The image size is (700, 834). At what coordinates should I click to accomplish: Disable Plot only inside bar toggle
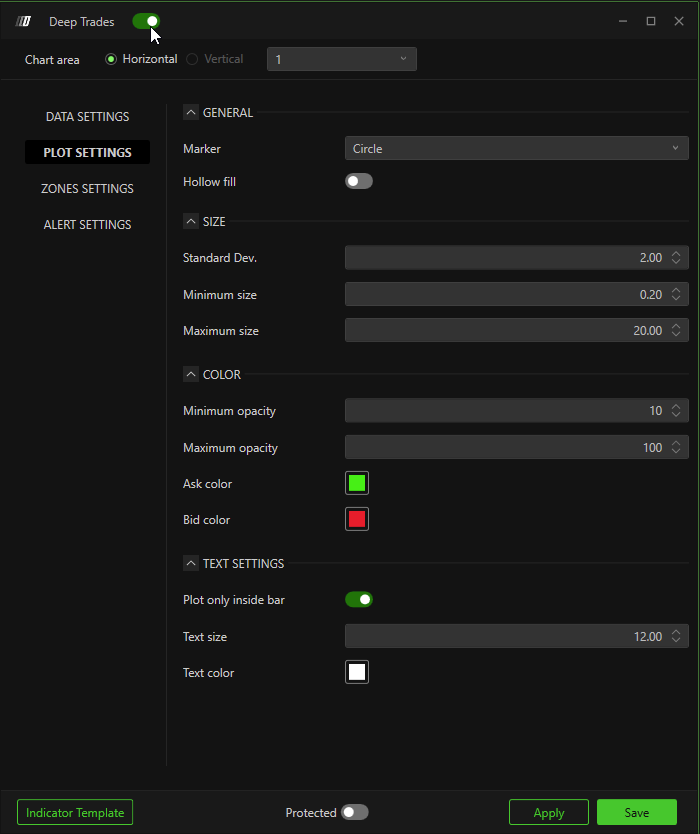pos(359,600)
